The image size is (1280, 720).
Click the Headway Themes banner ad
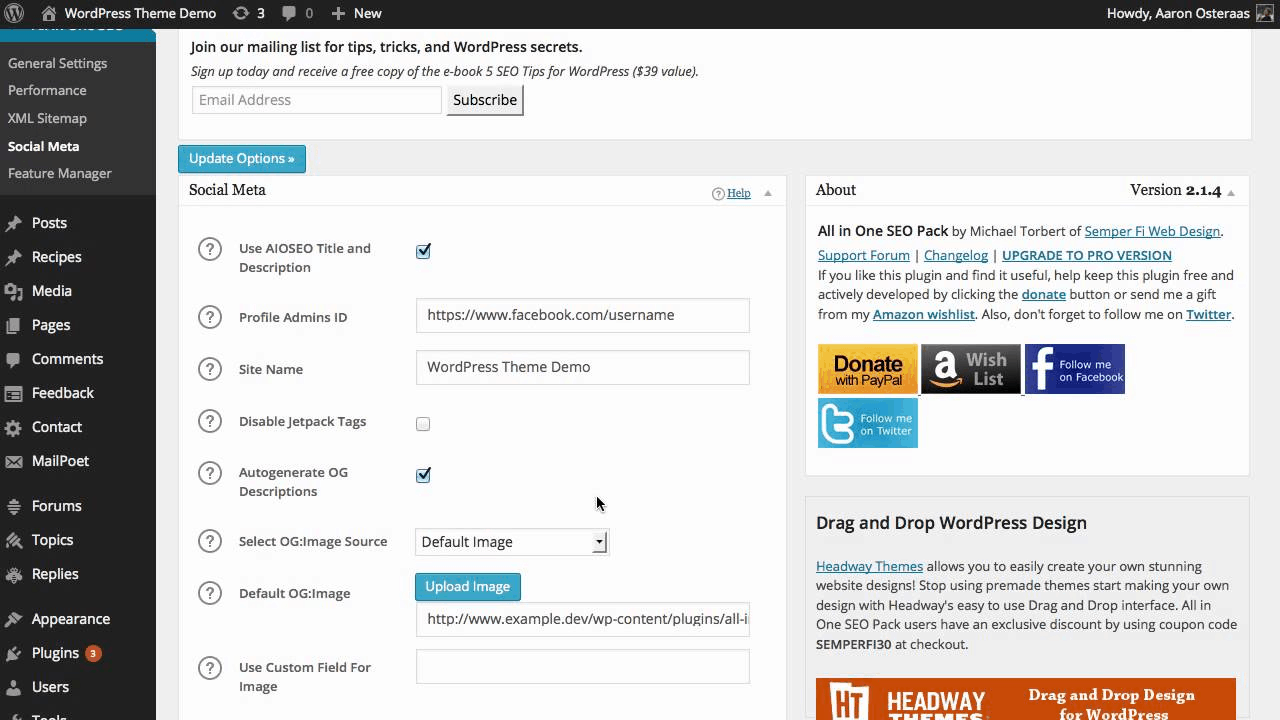(1026, 699)
